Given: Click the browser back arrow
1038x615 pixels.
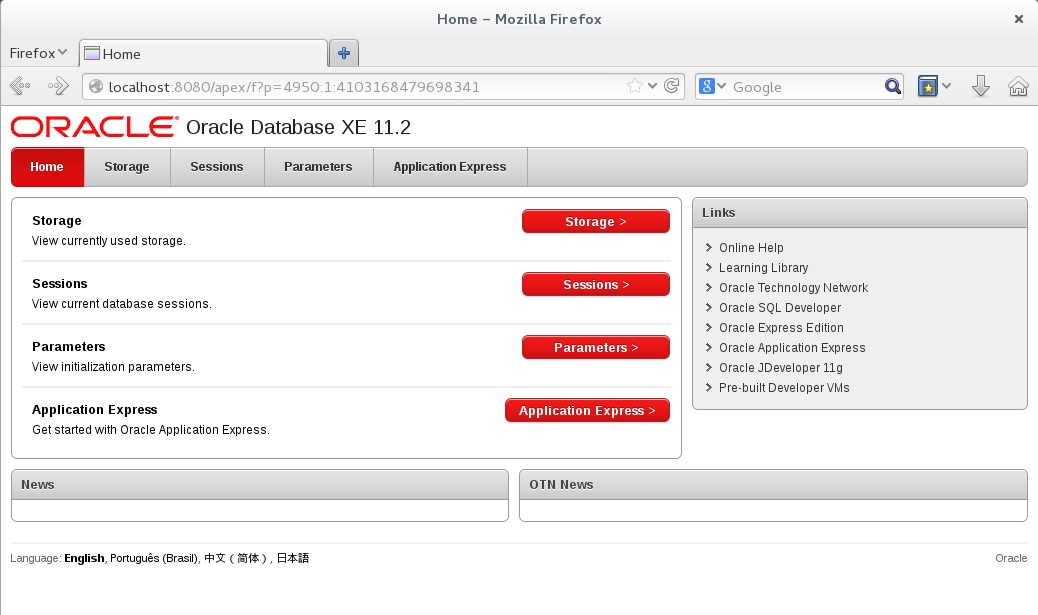Looking at the screenshot, I should tap(19, 87).
